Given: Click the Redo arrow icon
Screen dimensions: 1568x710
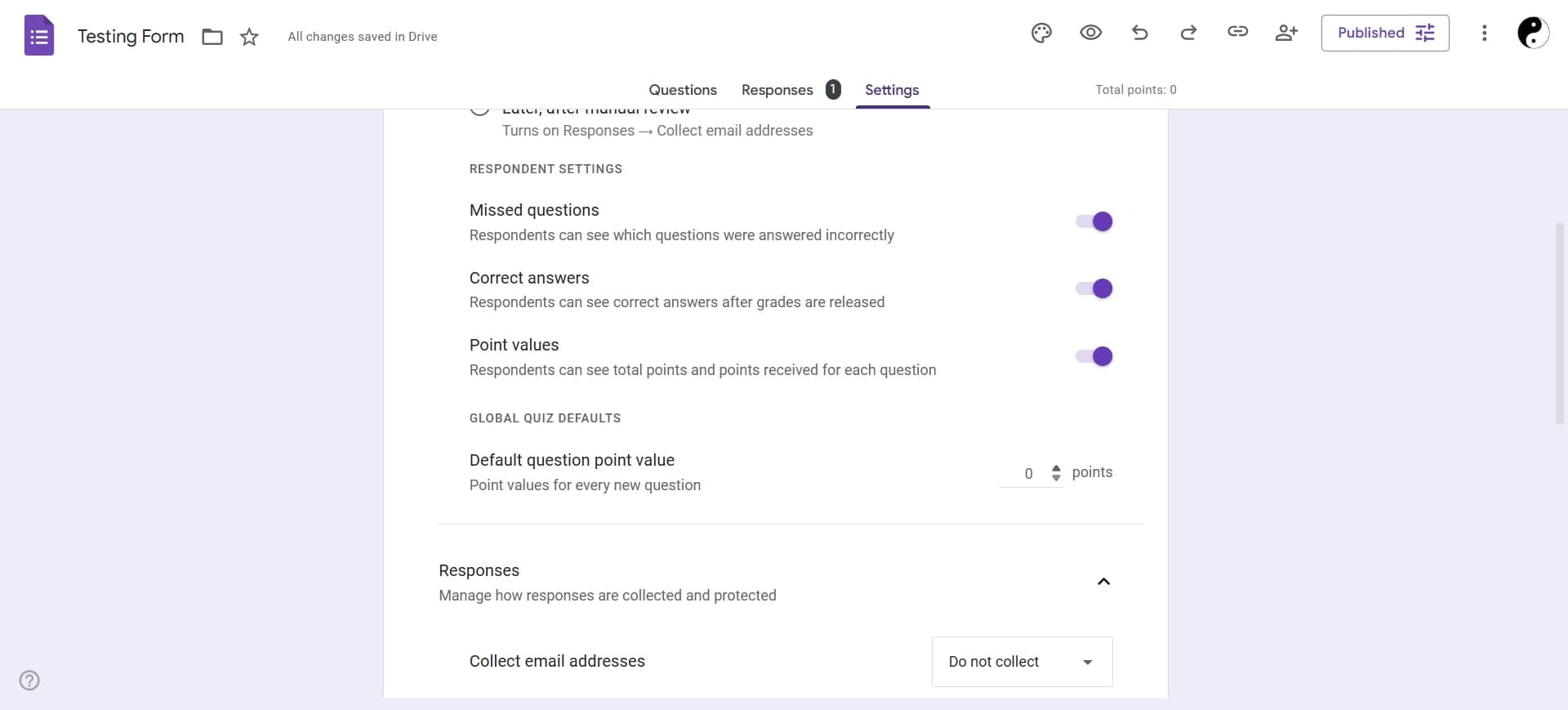Looking at the screenshot, I should pyautogui.click(x=1188, y=33).
